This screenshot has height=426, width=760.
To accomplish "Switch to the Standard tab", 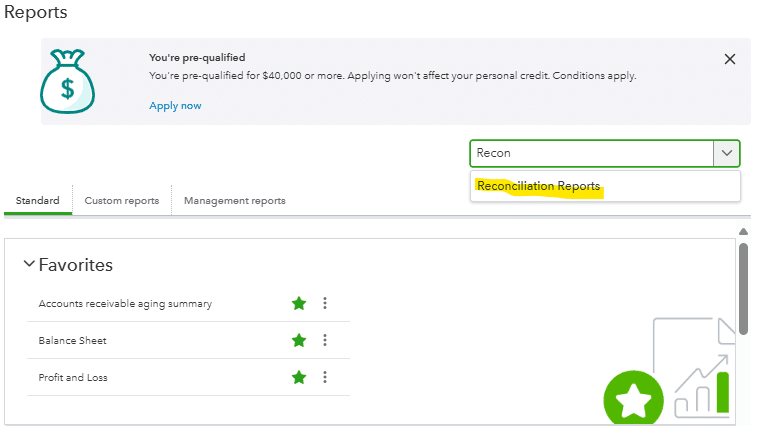I will point(37,201).
